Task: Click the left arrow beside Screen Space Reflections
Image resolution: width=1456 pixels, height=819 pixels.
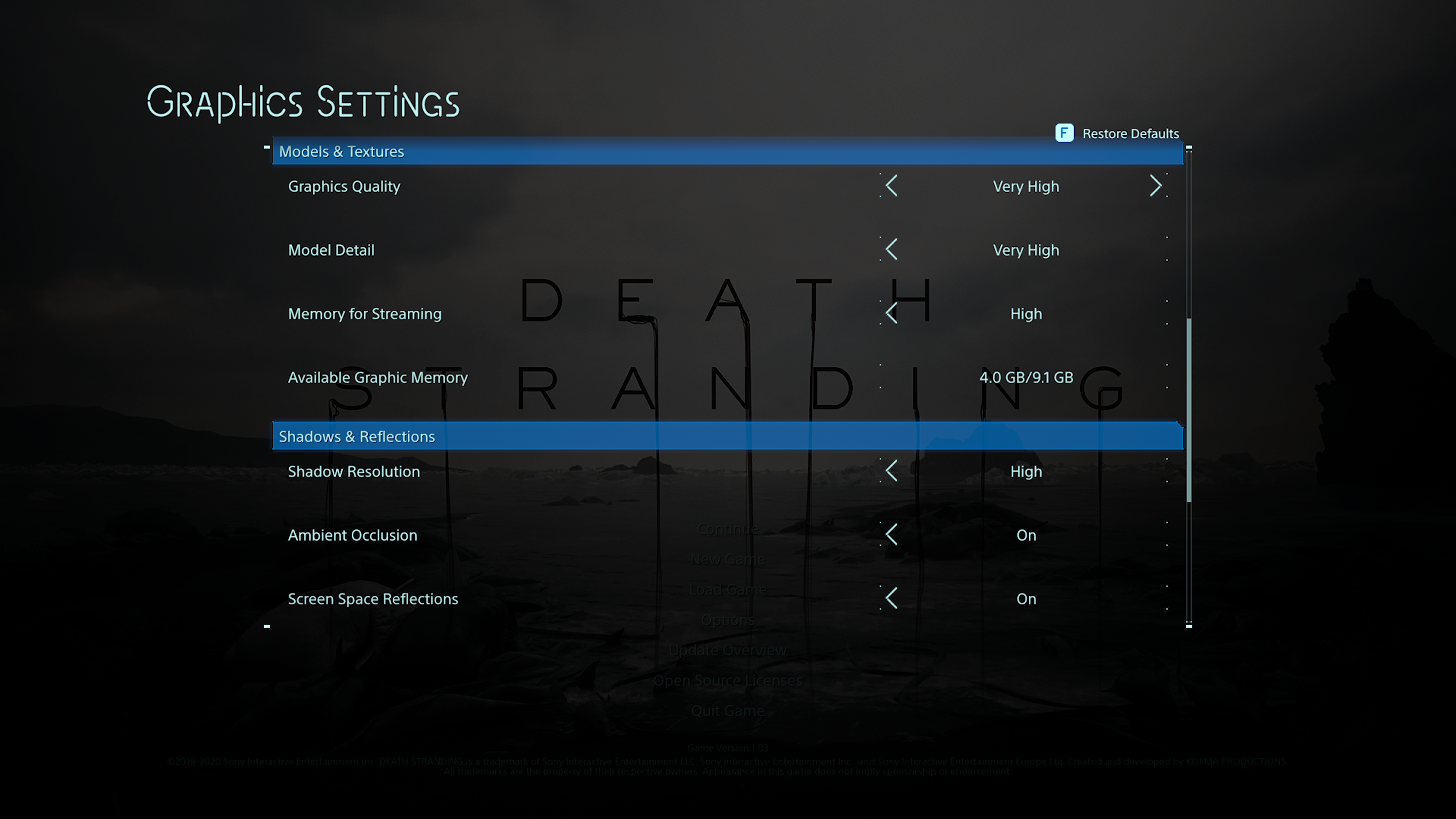Action: tap(891, 598)
